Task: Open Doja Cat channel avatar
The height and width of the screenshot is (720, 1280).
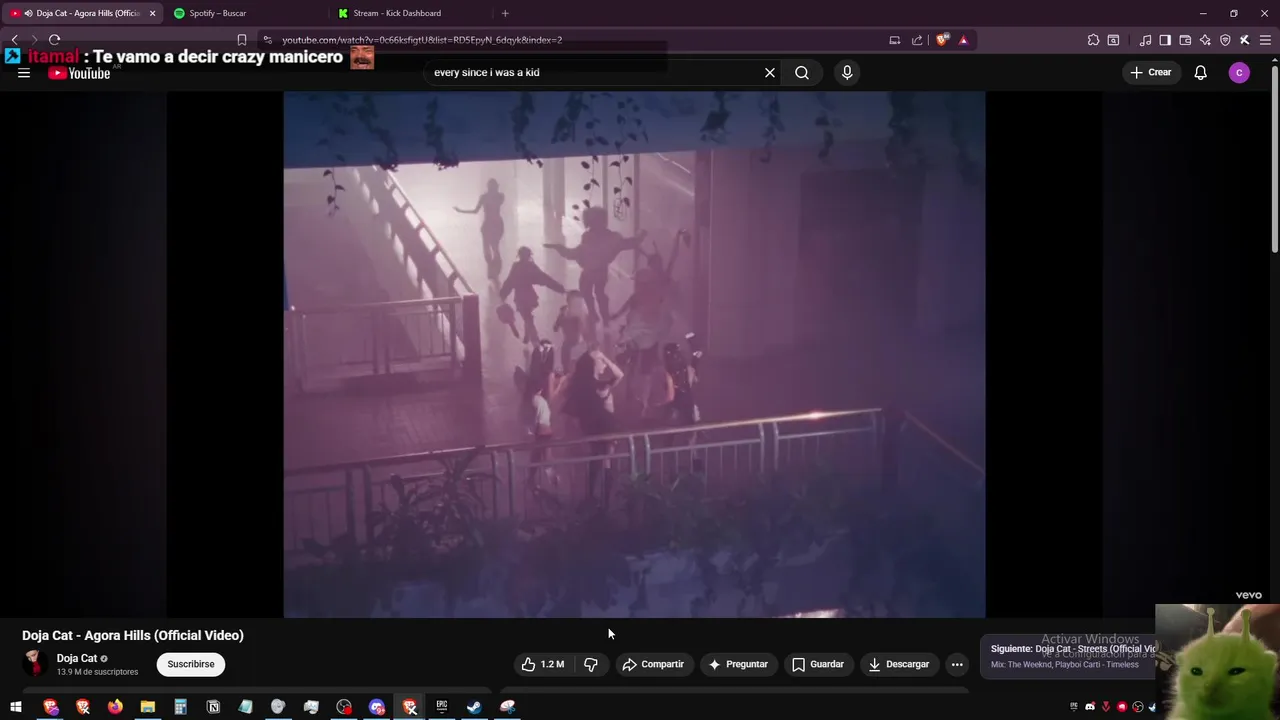Action: pos(35,664)
